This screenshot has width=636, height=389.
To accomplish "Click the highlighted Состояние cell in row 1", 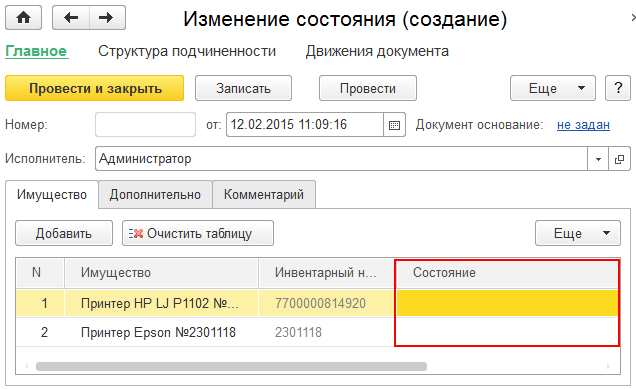I will pyautogui.click(x=507, y=303).
